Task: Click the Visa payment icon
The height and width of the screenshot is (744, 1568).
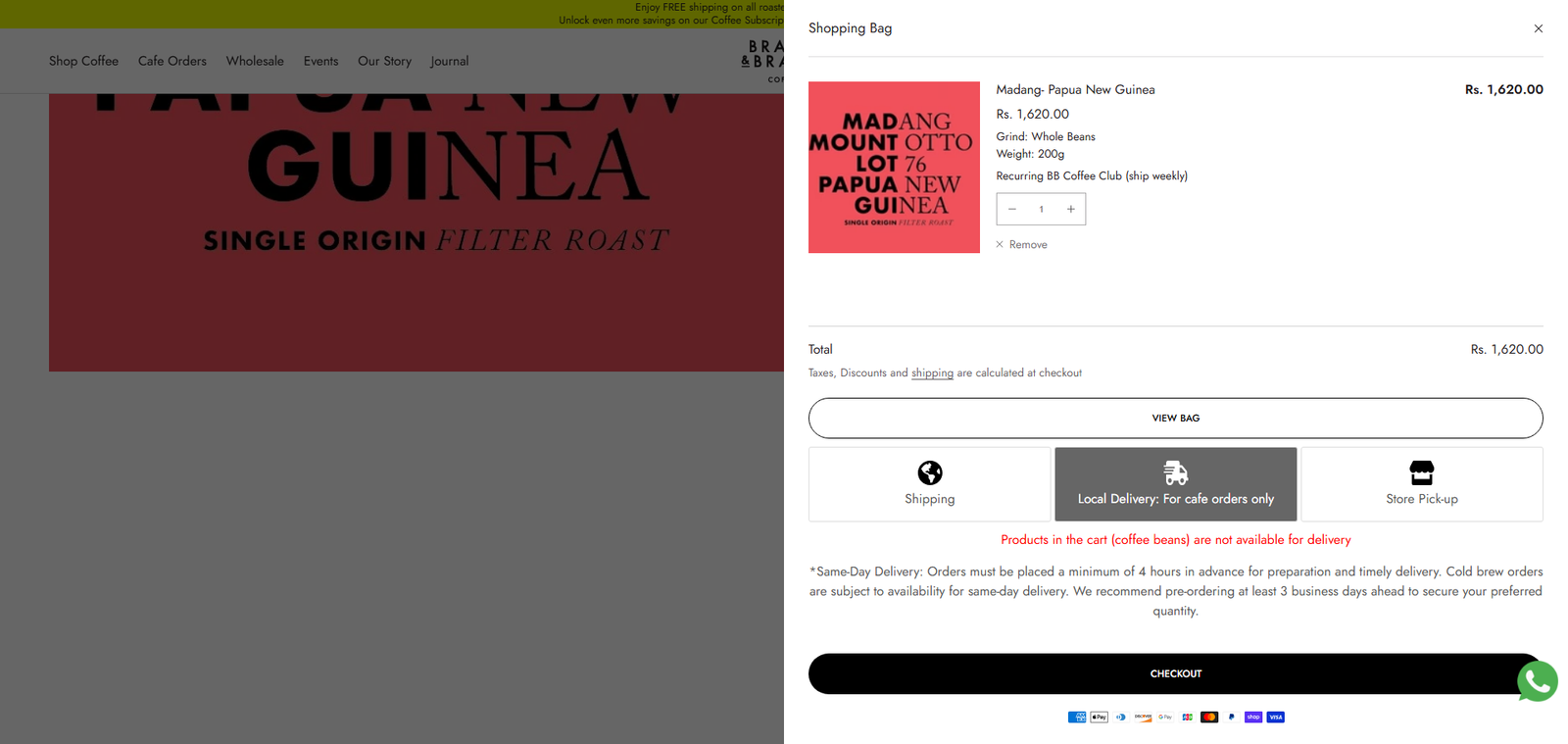Action: click(x=1275, y=718)
